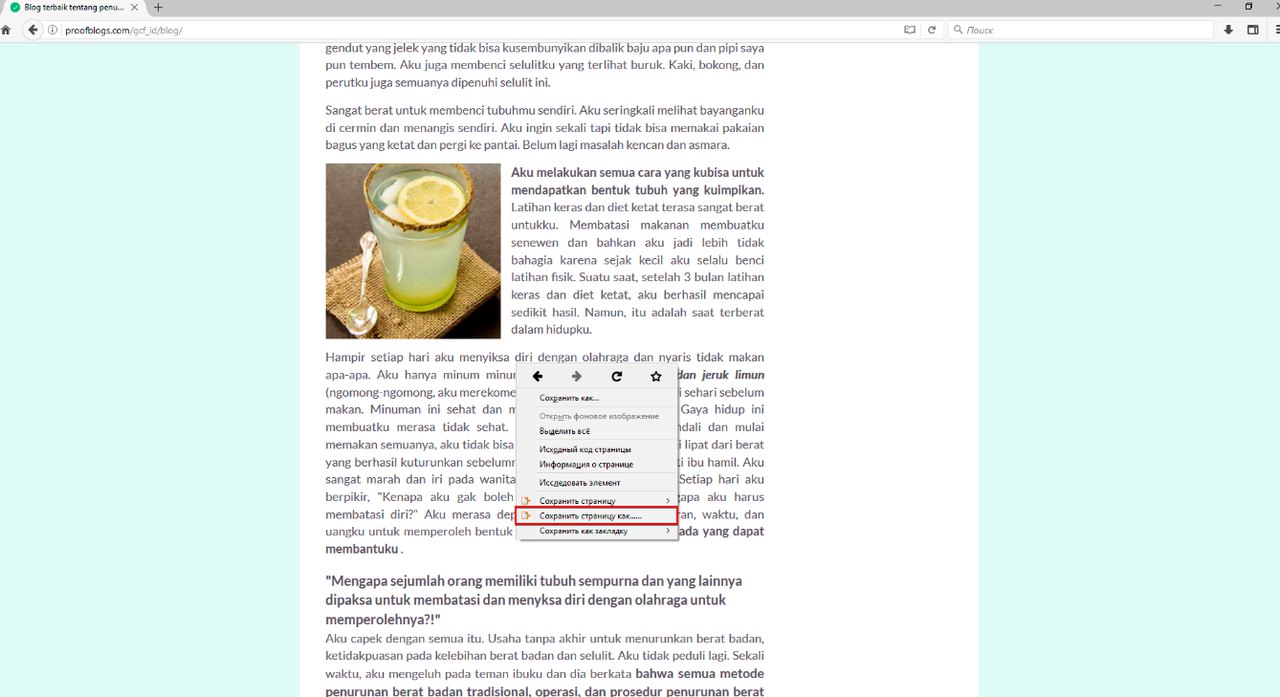Expand the 'Сохранить страницу' submenu arrow
The height and width of the screenshot is (697, 1280).
[x=668, y=501]
